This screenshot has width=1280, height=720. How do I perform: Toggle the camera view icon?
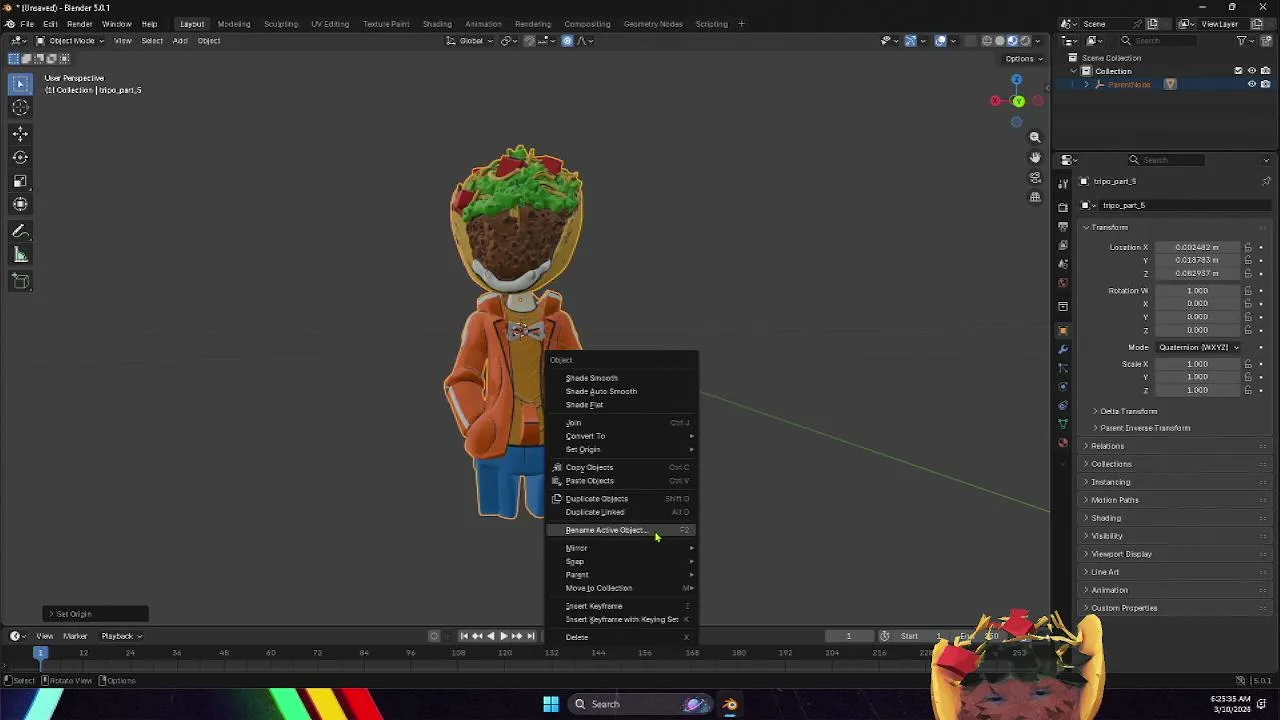point(1035,177)
